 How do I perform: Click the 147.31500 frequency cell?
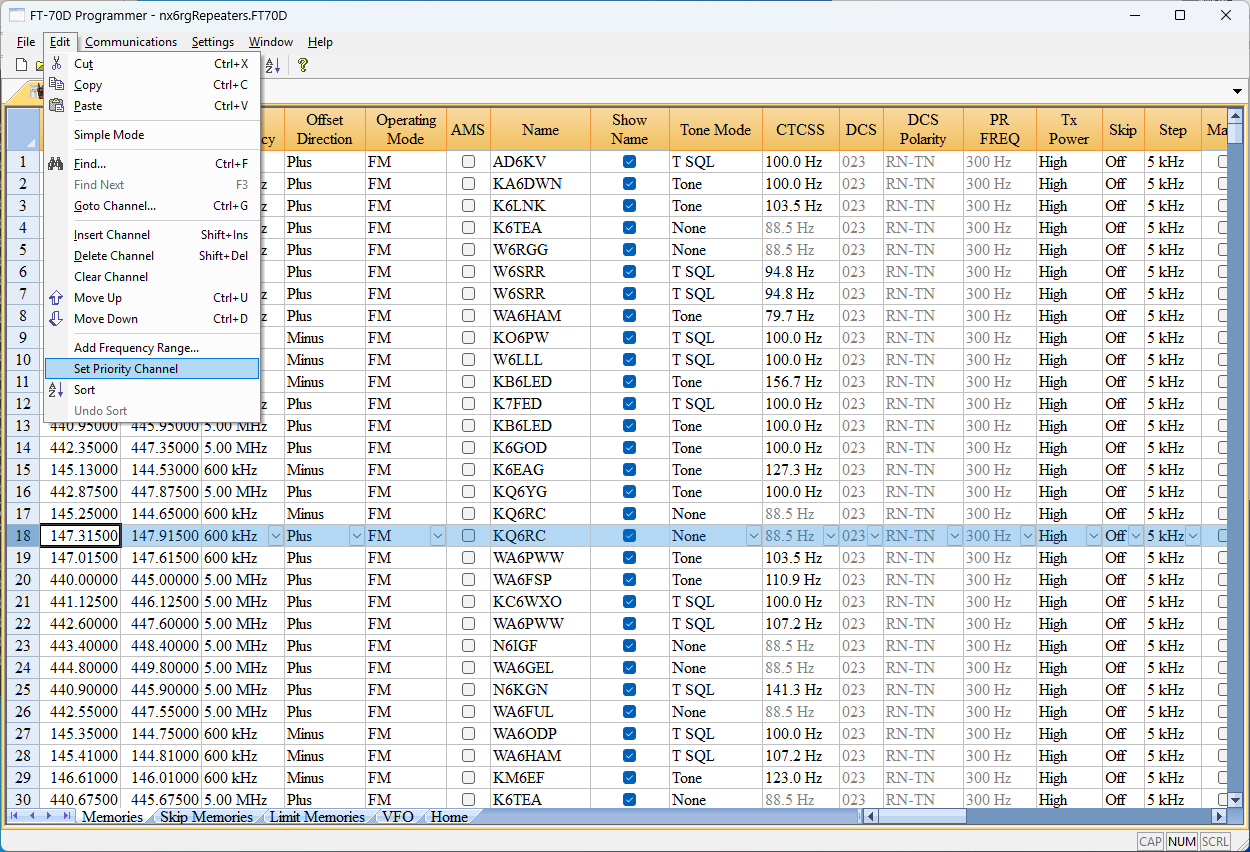80,536
